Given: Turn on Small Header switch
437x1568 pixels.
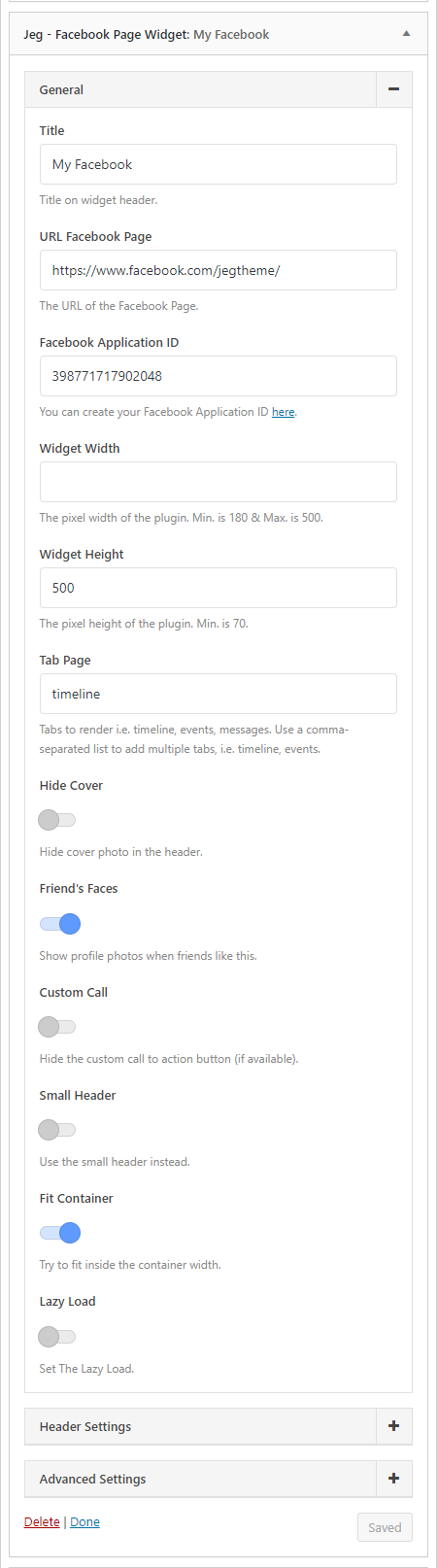Looking at the screenshot, I should click(x=57, y=1130).
